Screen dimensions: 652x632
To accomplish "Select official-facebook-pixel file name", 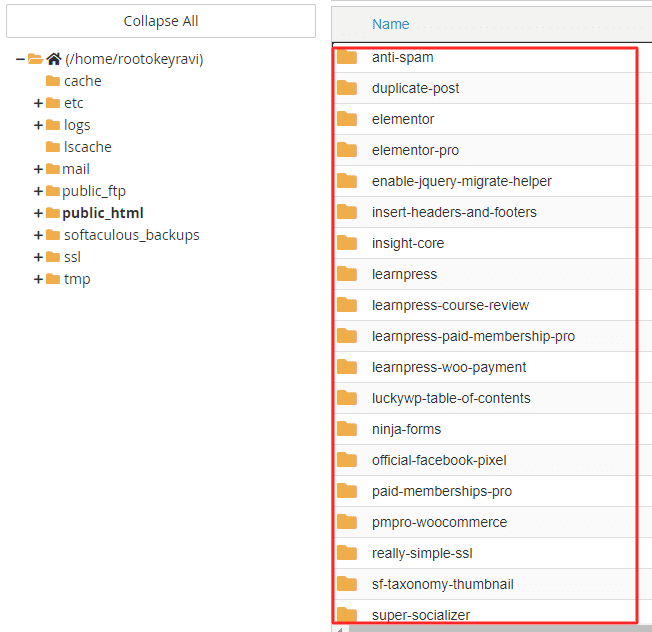I will [x=439, y=460].
